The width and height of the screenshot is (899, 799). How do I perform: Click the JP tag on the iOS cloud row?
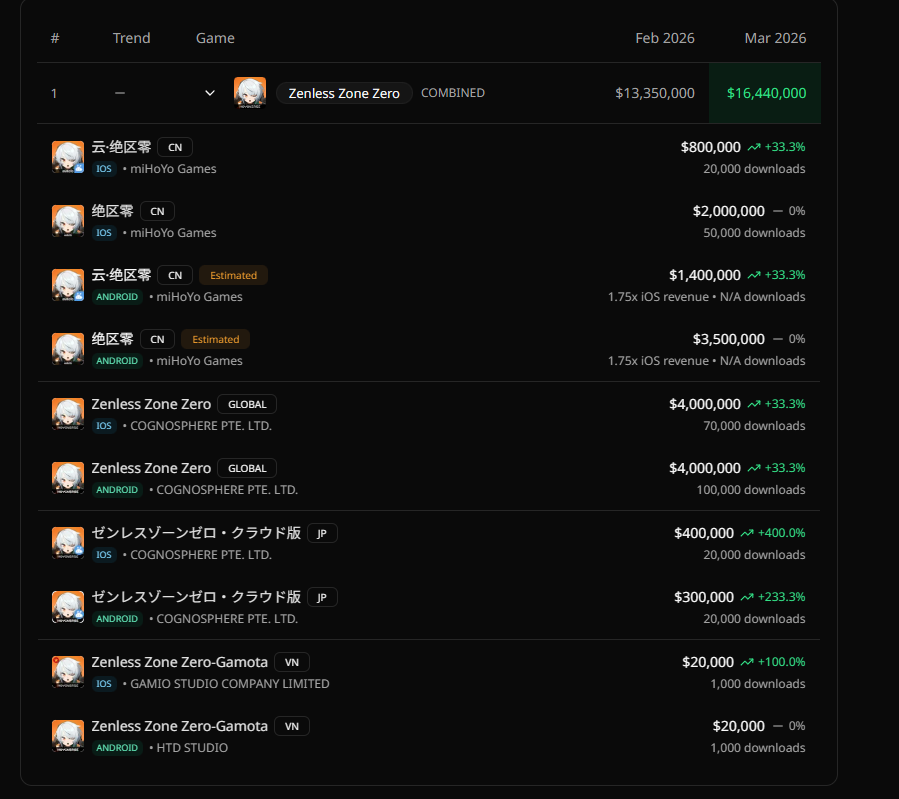coord(322,533)
